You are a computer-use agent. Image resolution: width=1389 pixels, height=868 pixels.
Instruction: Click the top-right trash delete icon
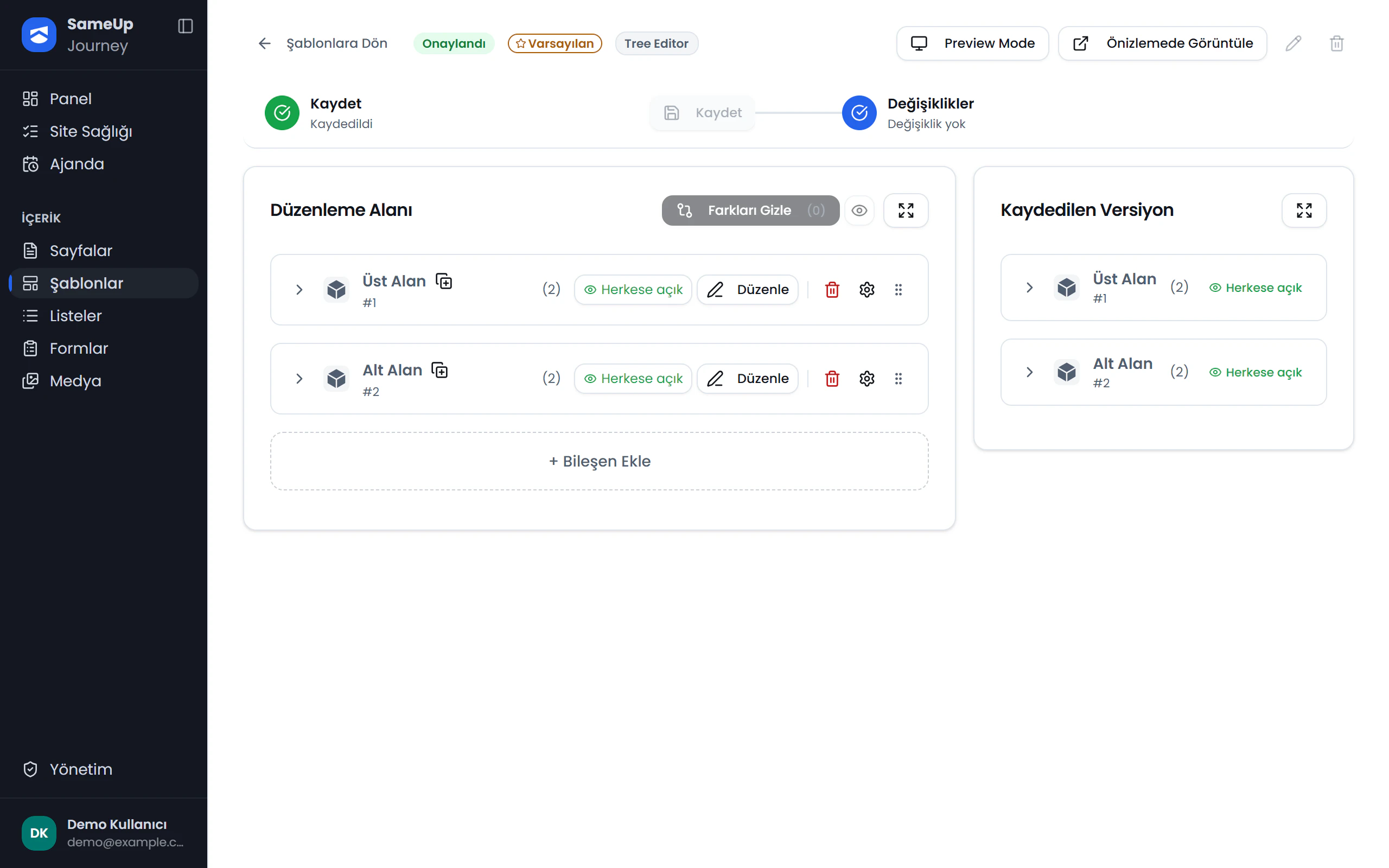coord(1337,43)
